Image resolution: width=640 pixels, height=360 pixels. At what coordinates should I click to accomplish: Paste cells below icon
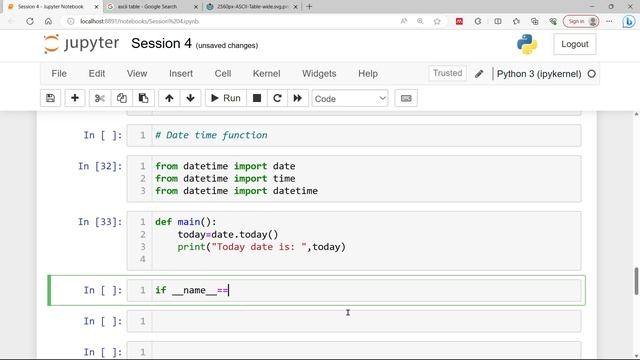tap(143, 98)
